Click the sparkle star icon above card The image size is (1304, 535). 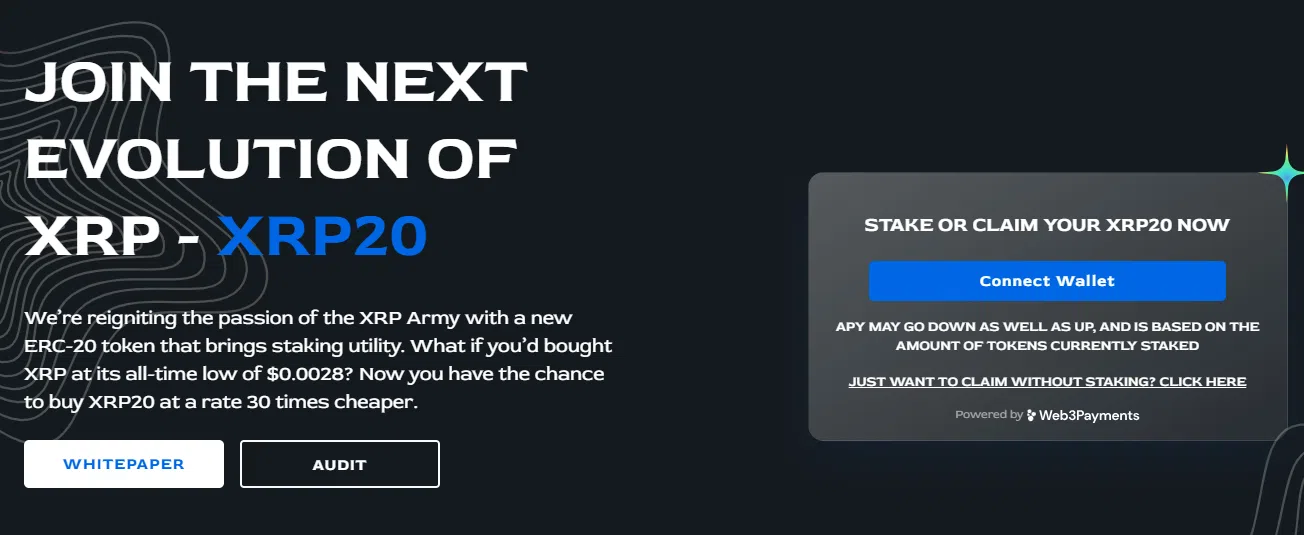tap(1283, 174)
